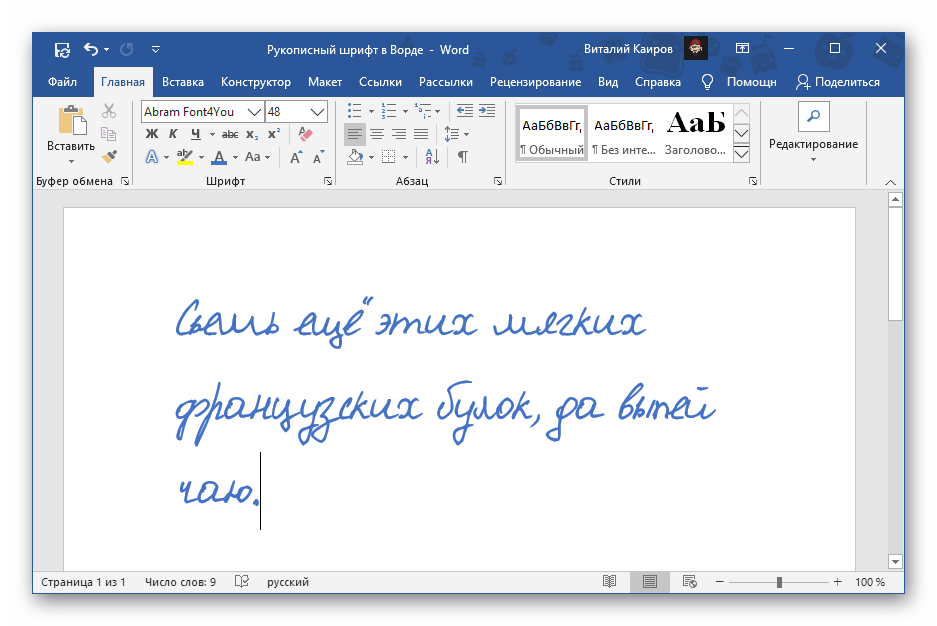The height and width of the screenshot is (626, 937).
Task: Open Customize Quick Access Toolbar arrow
Action: [155, 50]
